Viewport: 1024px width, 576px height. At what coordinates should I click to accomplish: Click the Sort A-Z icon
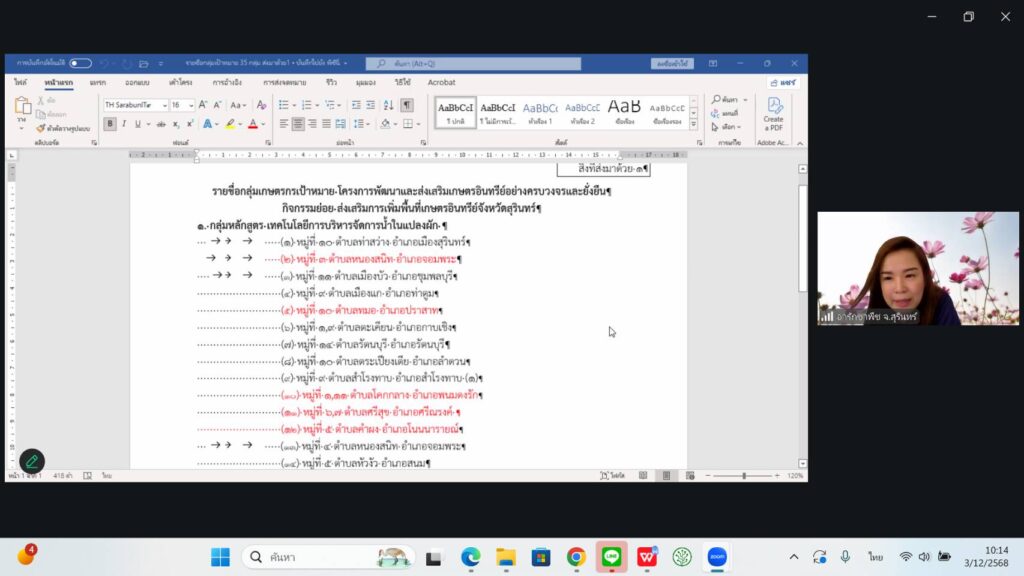(389, 105)
